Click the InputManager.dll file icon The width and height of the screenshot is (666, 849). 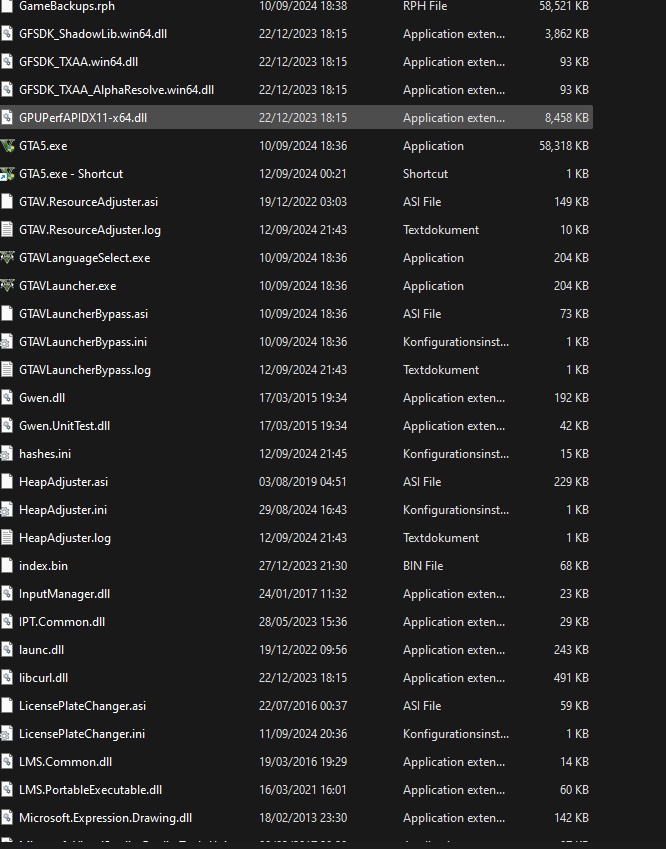coord(6,594)
